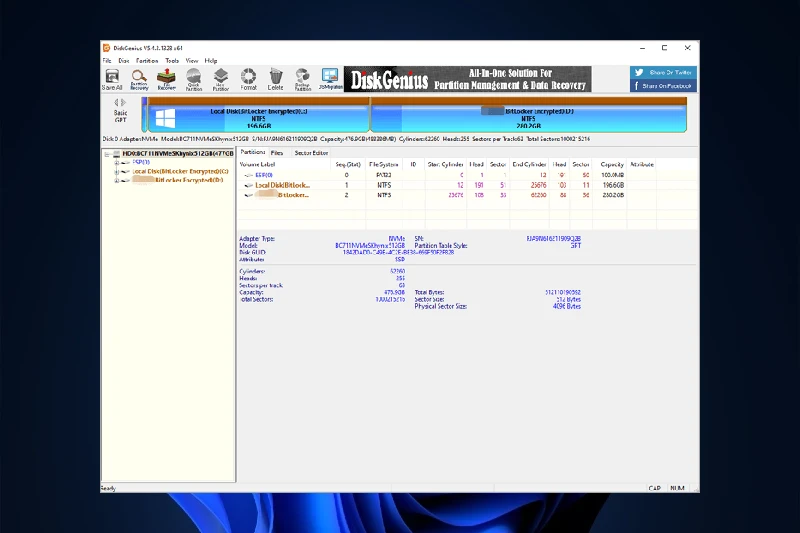The image size is (800, 533).
Task: Click the Share on Twitter button
Action: (x=663, y=73)
